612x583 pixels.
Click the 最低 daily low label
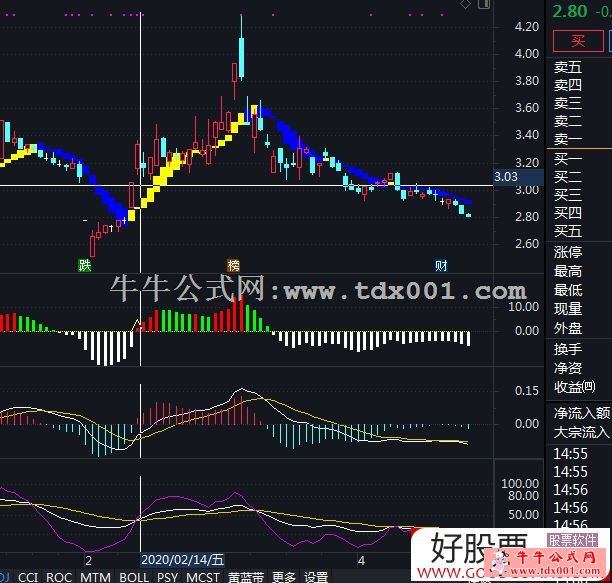pos(568,290)
